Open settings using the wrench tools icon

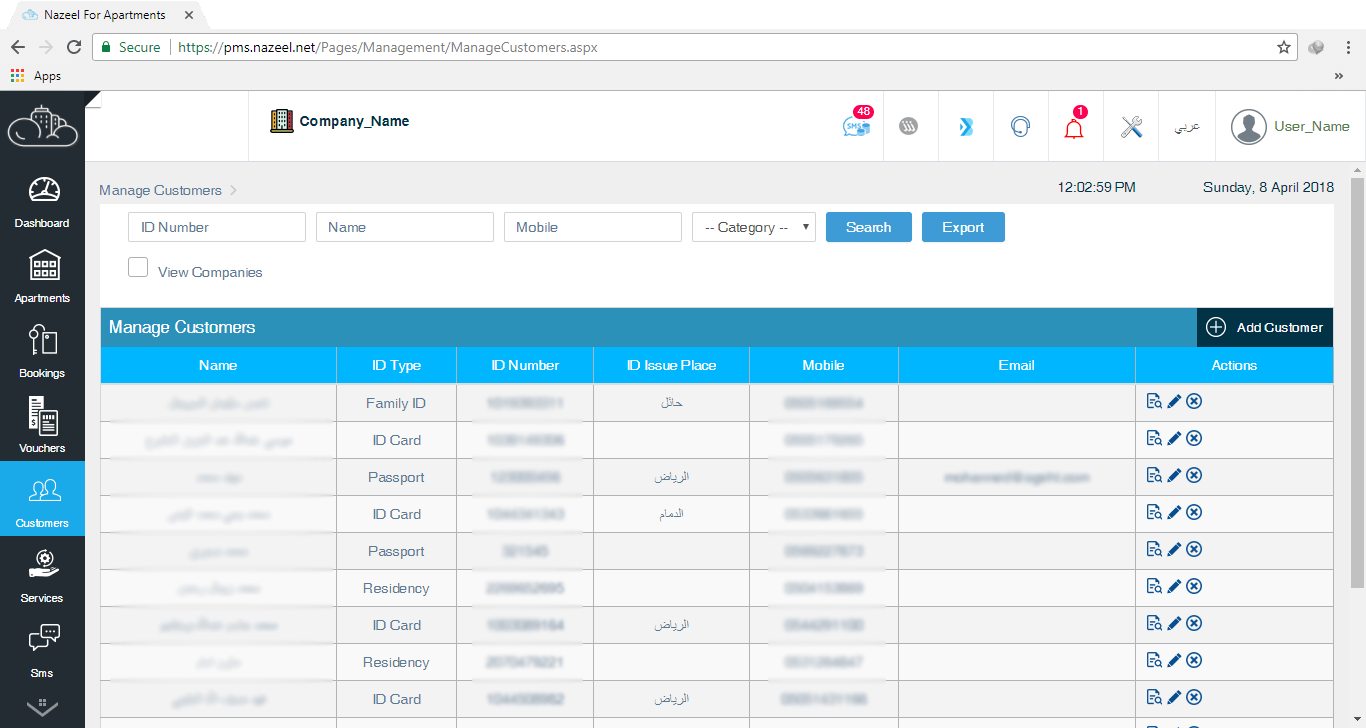click(1130, 126)
